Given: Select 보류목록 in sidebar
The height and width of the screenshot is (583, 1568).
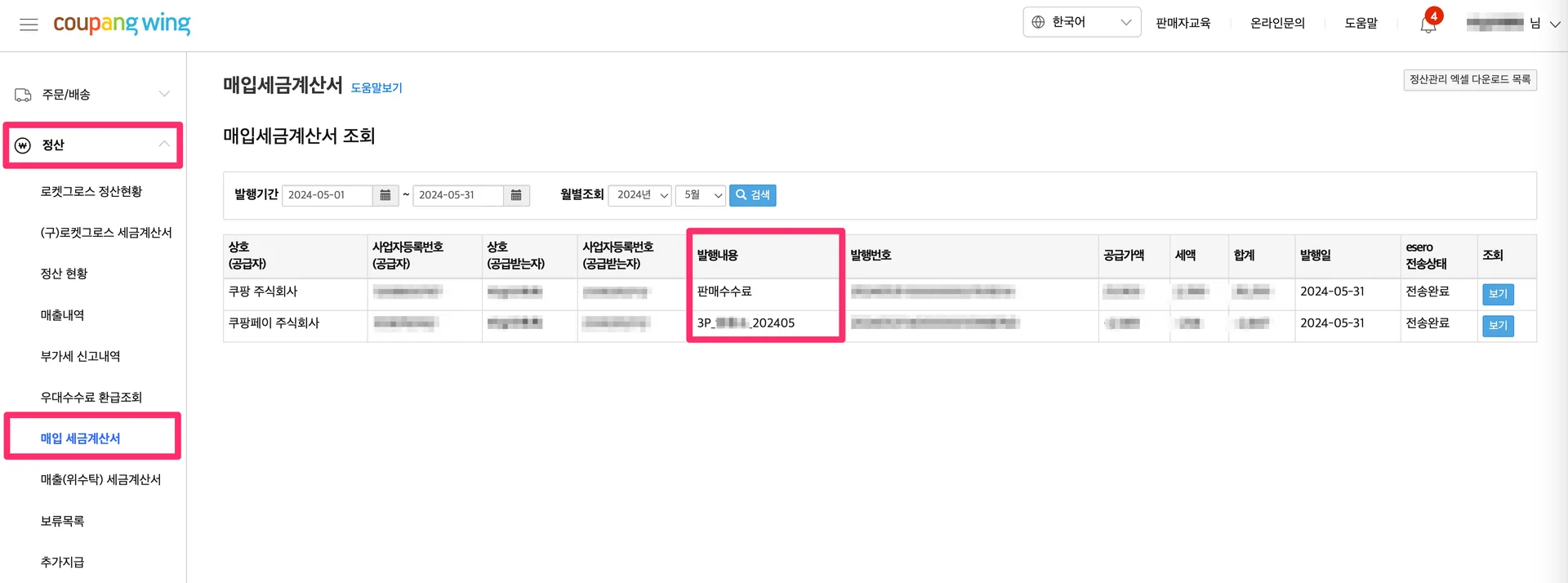Looking at the screenshot, I should point(62,521).
